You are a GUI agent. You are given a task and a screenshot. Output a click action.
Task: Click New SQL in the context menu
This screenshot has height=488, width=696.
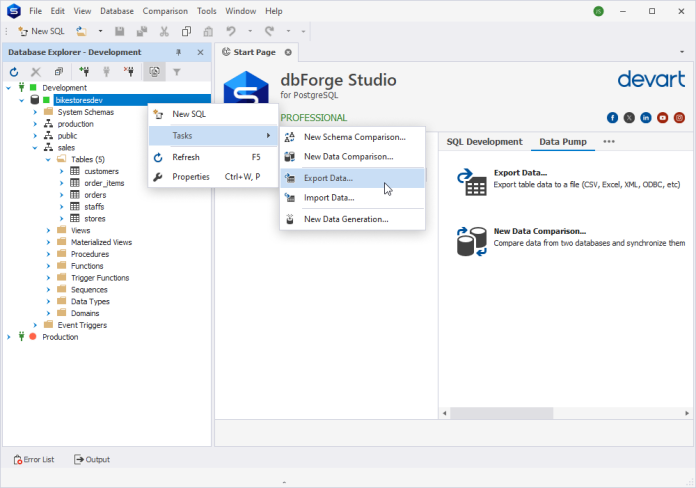(213, 114)
